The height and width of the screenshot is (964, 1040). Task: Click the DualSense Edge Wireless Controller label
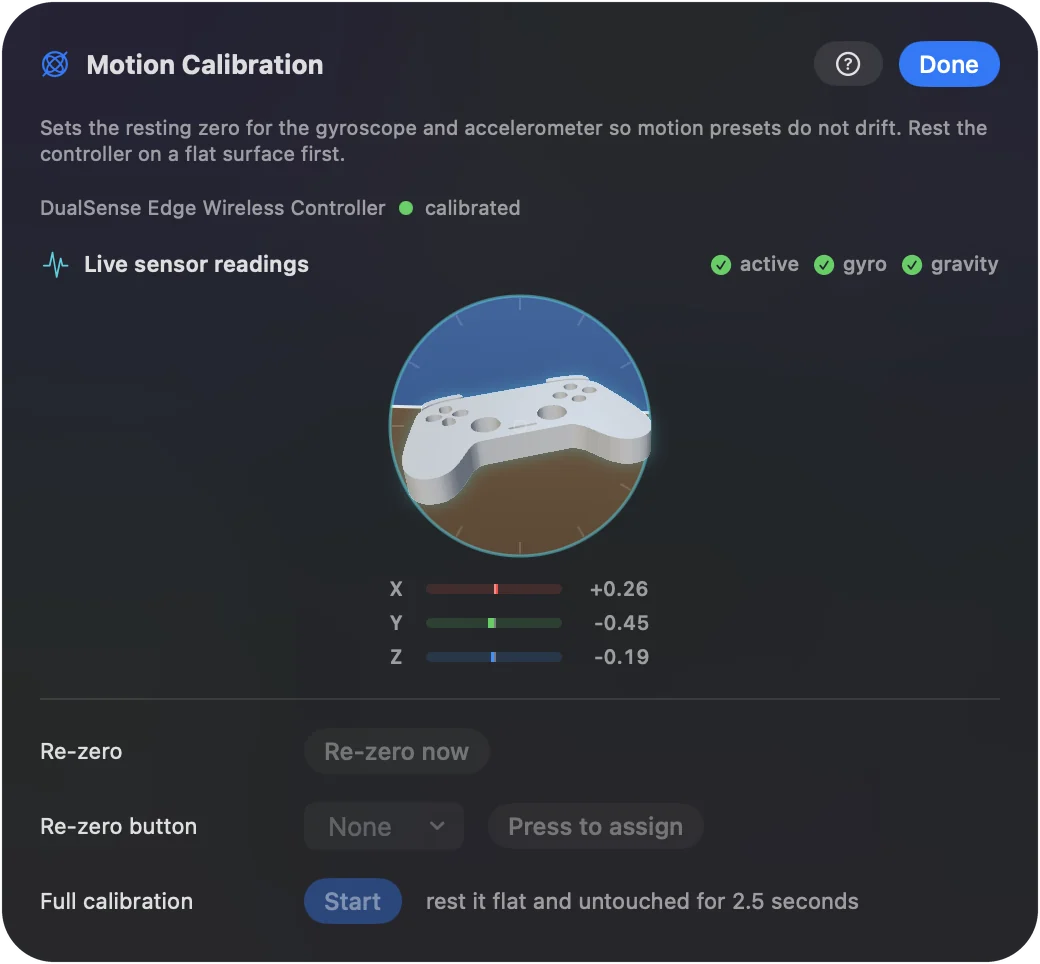(213, 208)
